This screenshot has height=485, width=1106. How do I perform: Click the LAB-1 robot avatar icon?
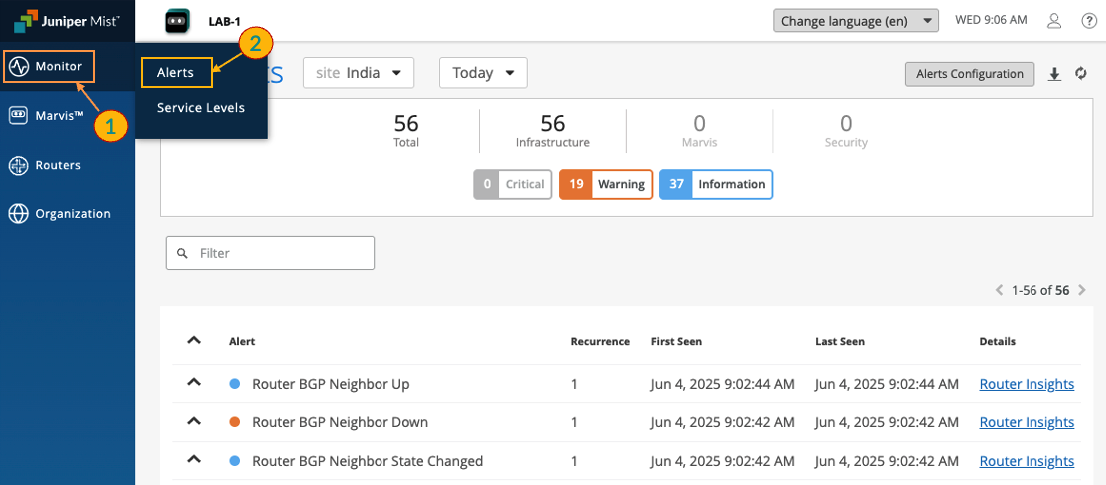coord(176,20)
